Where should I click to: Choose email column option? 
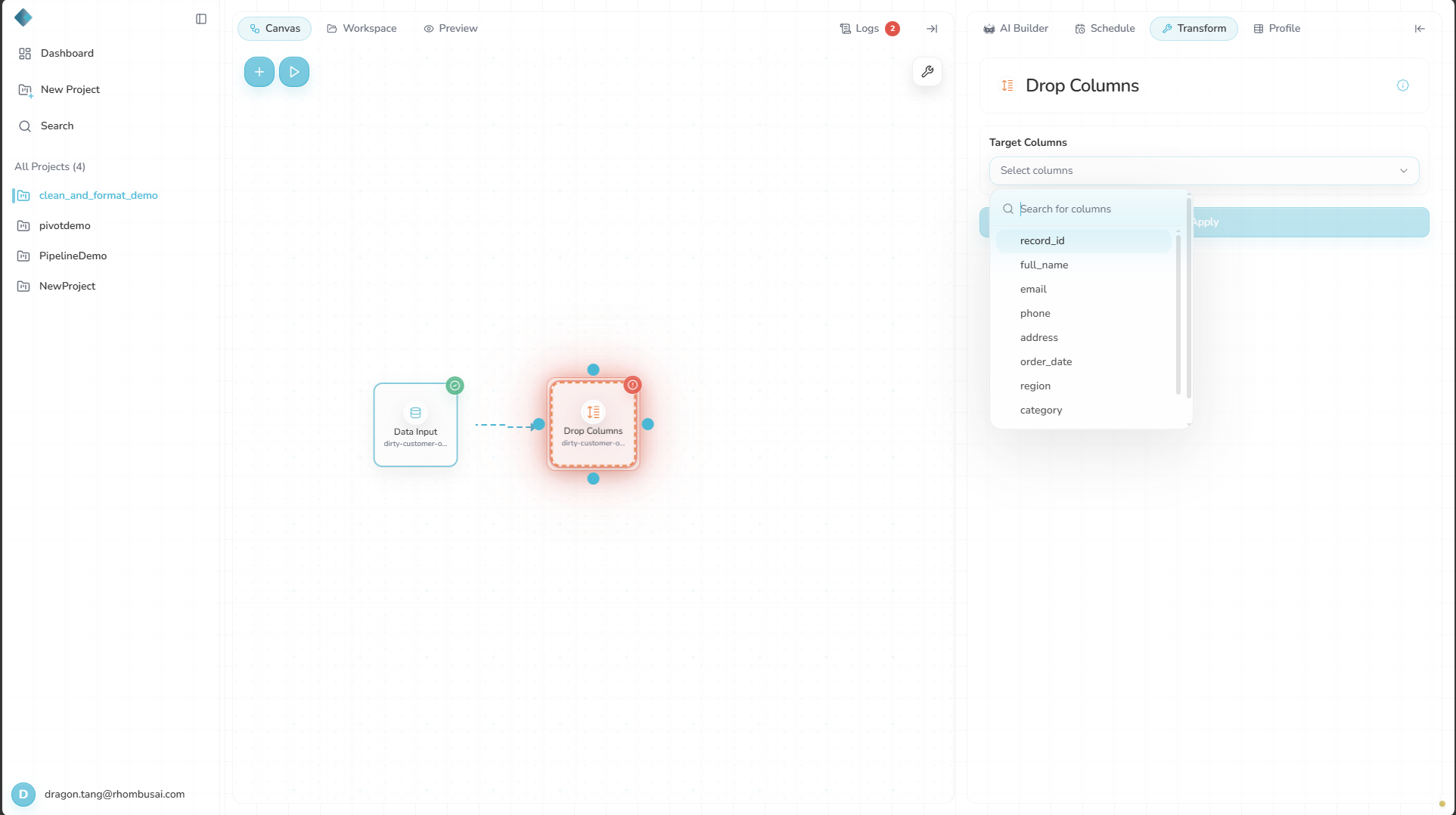(x=1083, y=290)
